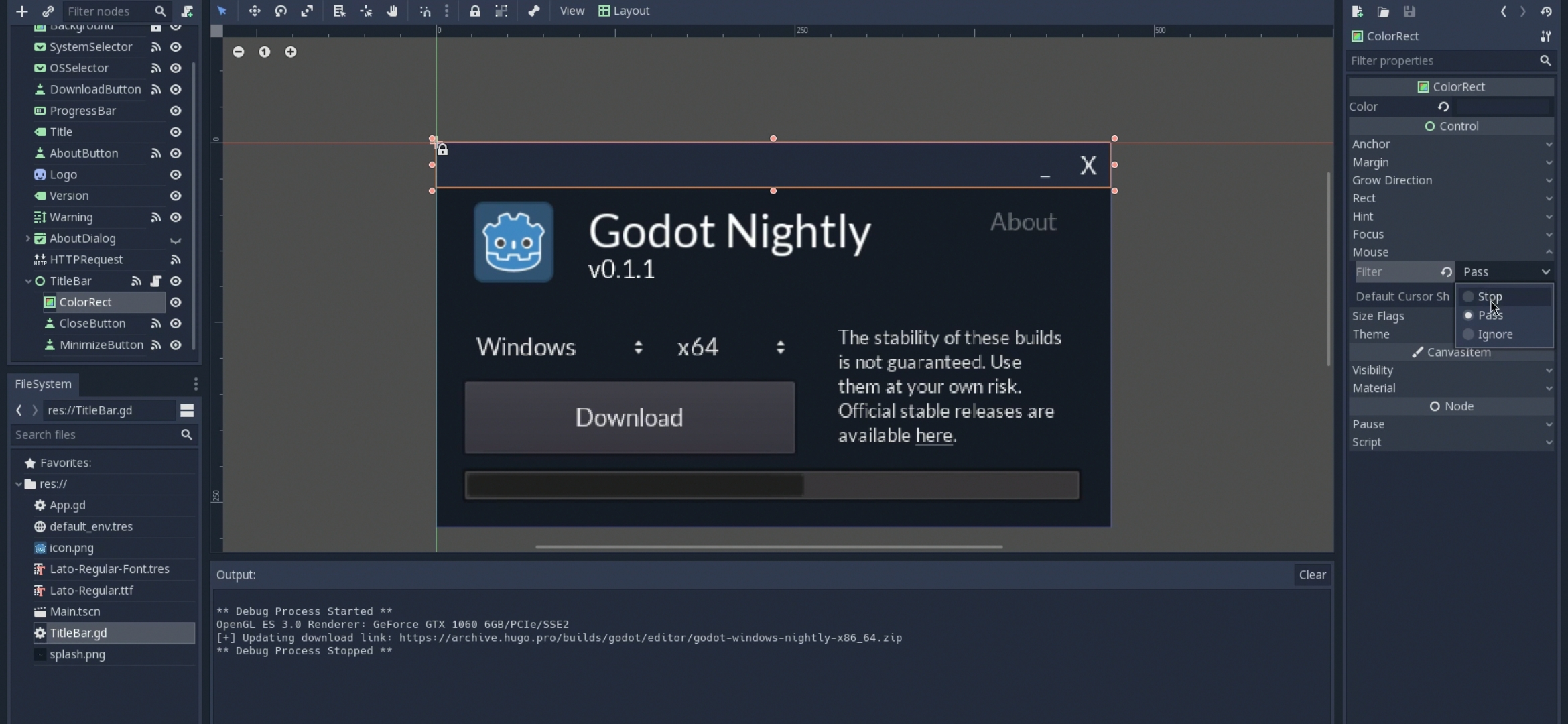Click the add new node plus icon

(x=21, y=11)
